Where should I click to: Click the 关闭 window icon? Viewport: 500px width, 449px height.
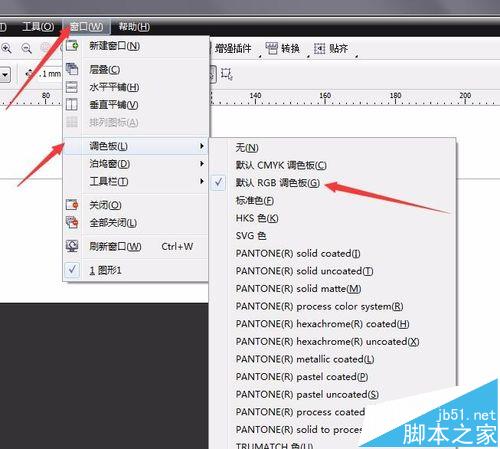coord(72,204)
